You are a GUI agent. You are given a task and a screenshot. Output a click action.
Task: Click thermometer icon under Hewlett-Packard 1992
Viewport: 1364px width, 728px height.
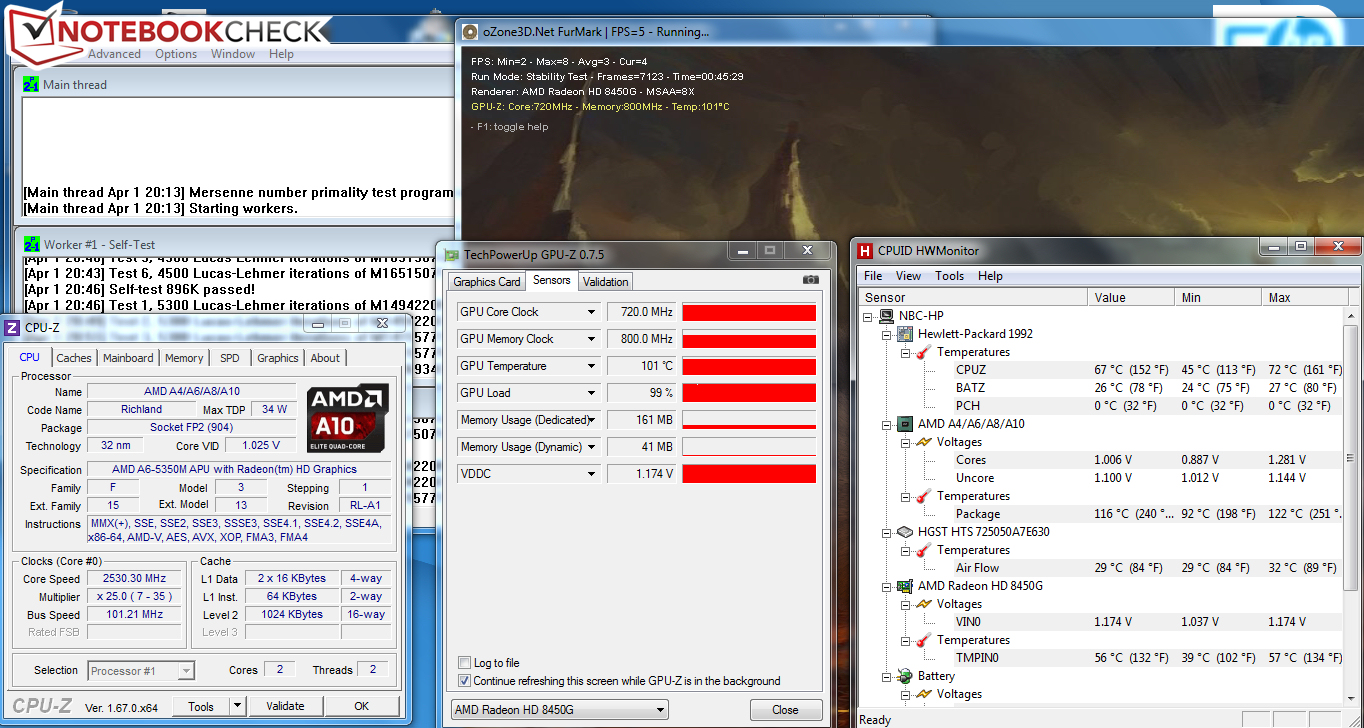[923, 352]
